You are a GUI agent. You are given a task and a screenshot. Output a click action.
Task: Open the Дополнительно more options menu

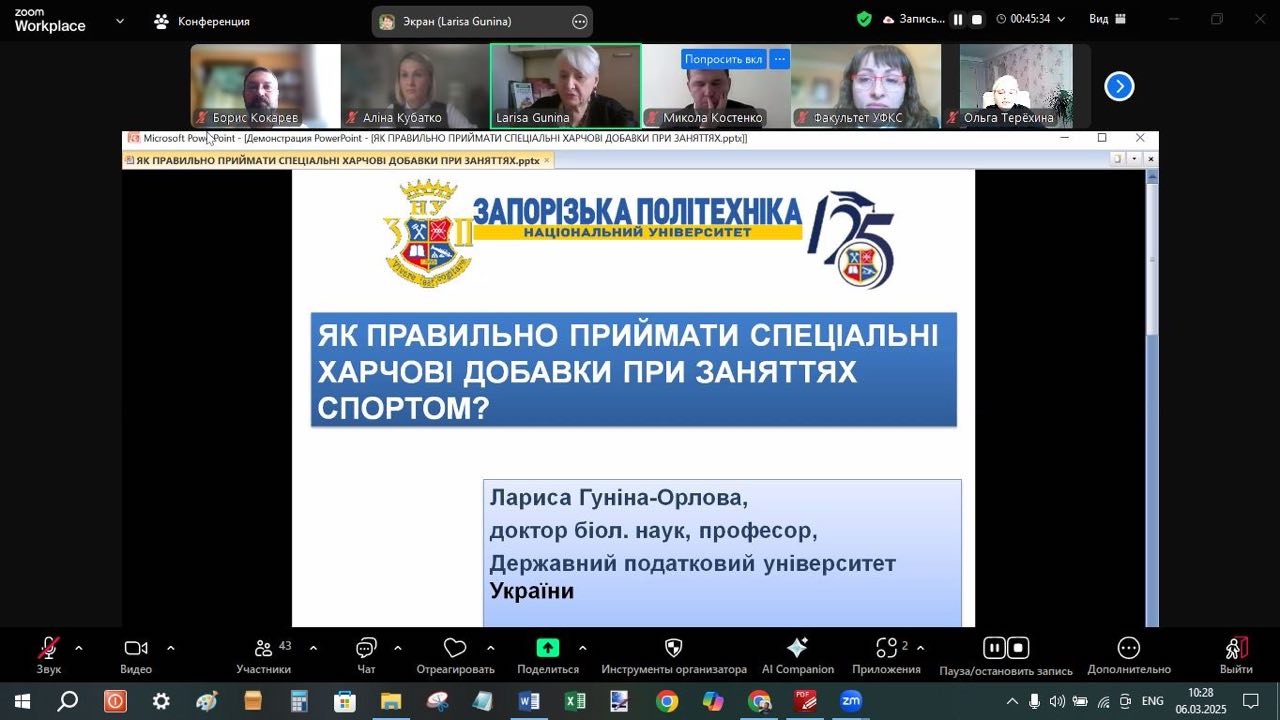click(1128, 648)
